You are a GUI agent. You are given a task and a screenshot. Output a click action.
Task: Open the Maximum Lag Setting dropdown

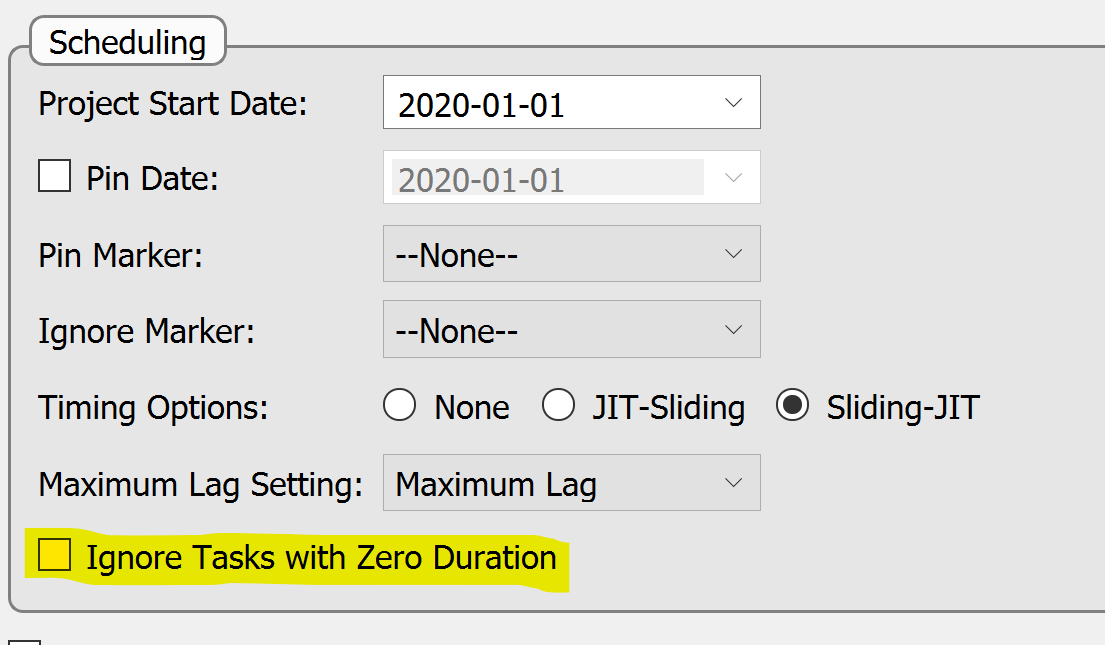(x=570, y=483)
